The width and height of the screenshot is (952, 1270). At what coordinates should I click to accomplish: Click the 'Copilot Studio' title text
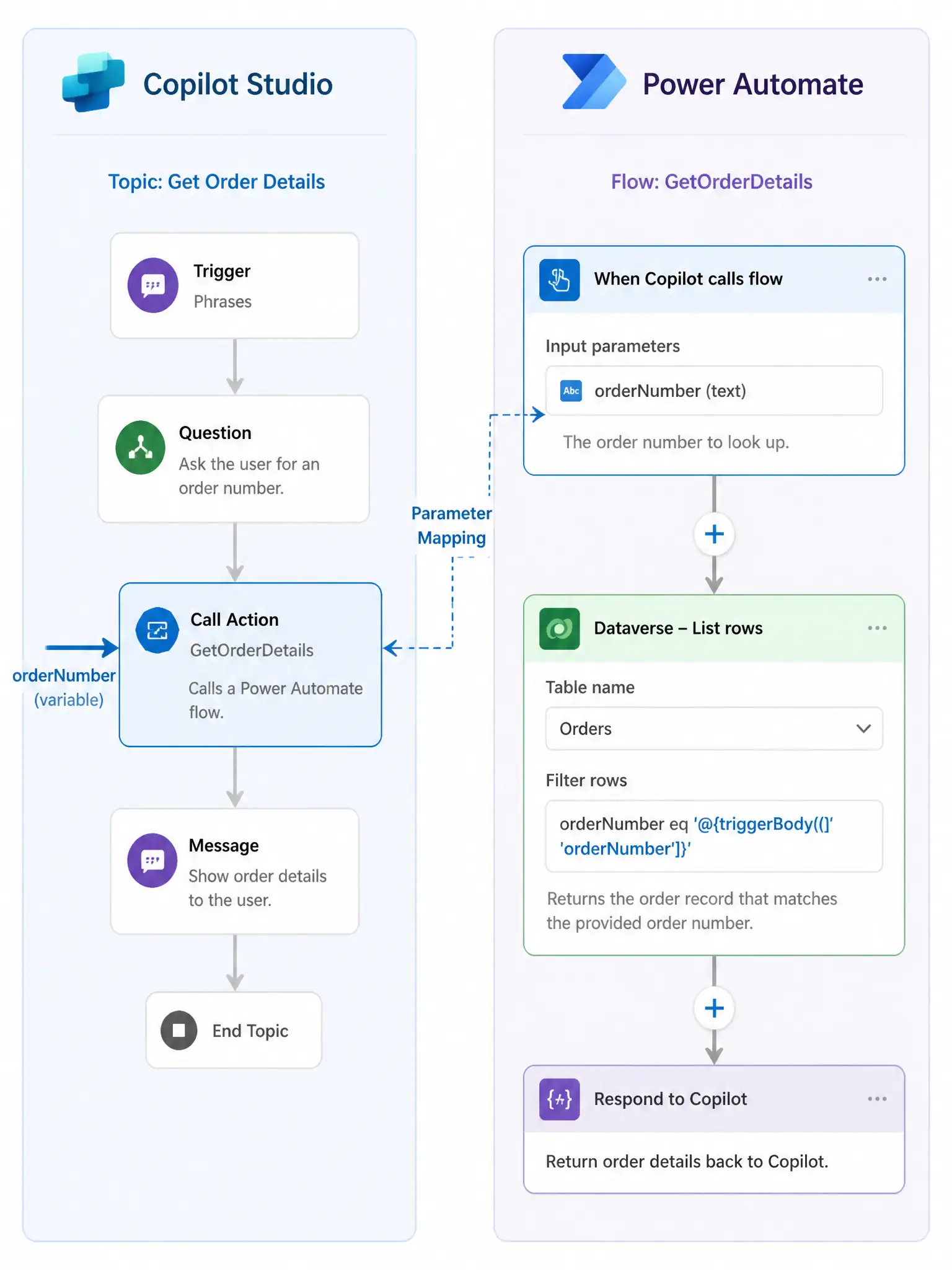tap(238, 84)
